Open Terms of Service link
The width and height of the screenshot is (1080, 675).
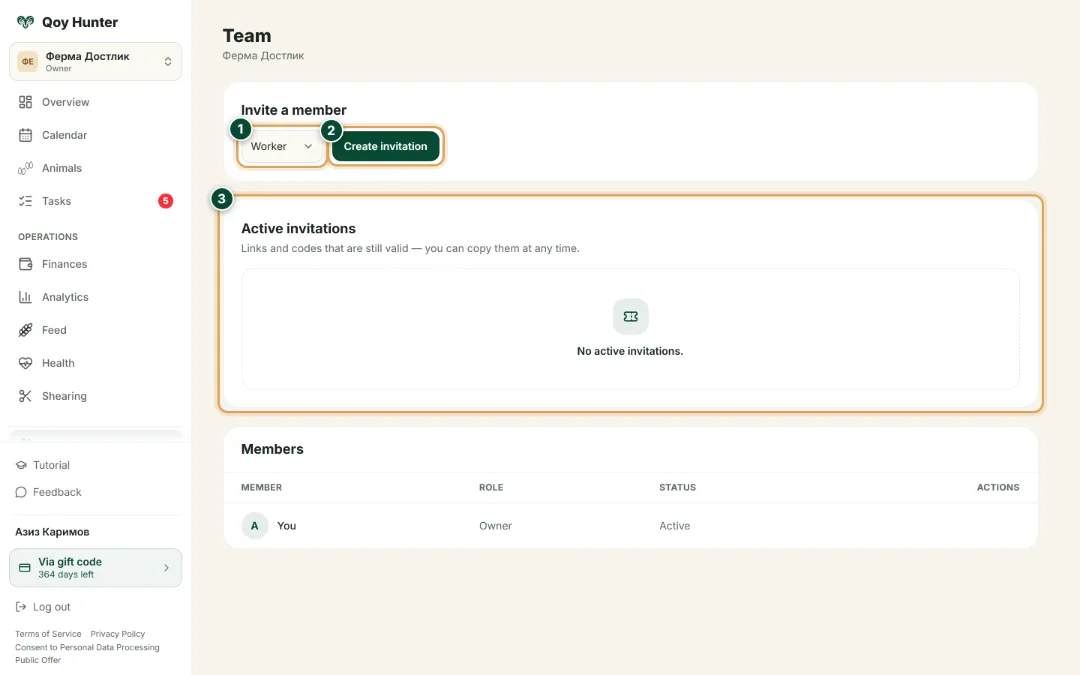[x=48, y=634]
